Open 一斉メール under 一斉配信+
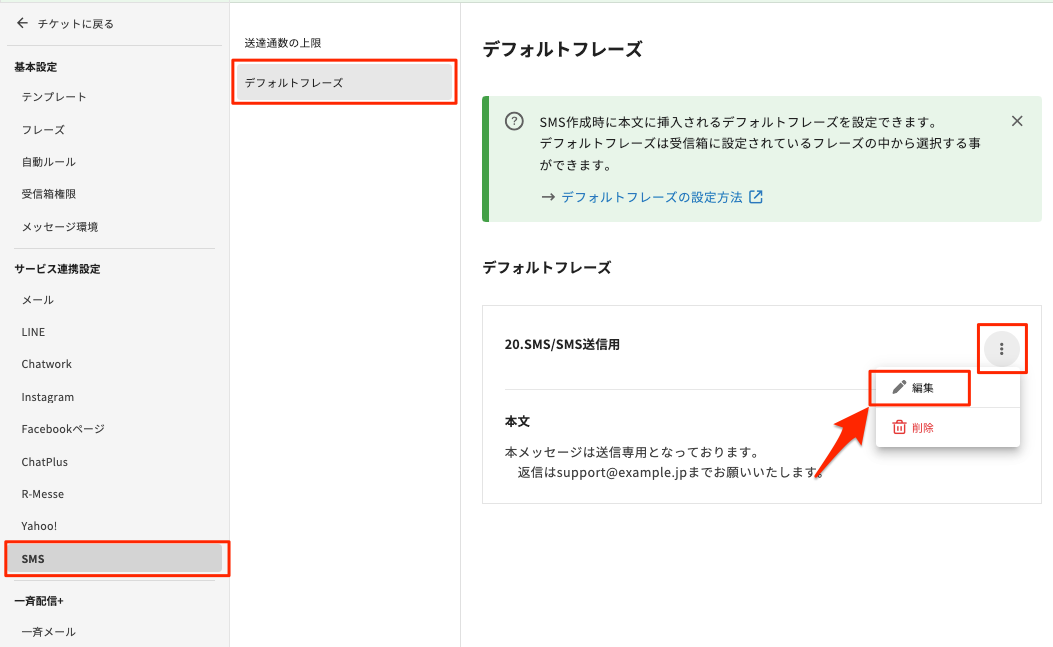The image size is (1053, 647). tap(49, 631)
